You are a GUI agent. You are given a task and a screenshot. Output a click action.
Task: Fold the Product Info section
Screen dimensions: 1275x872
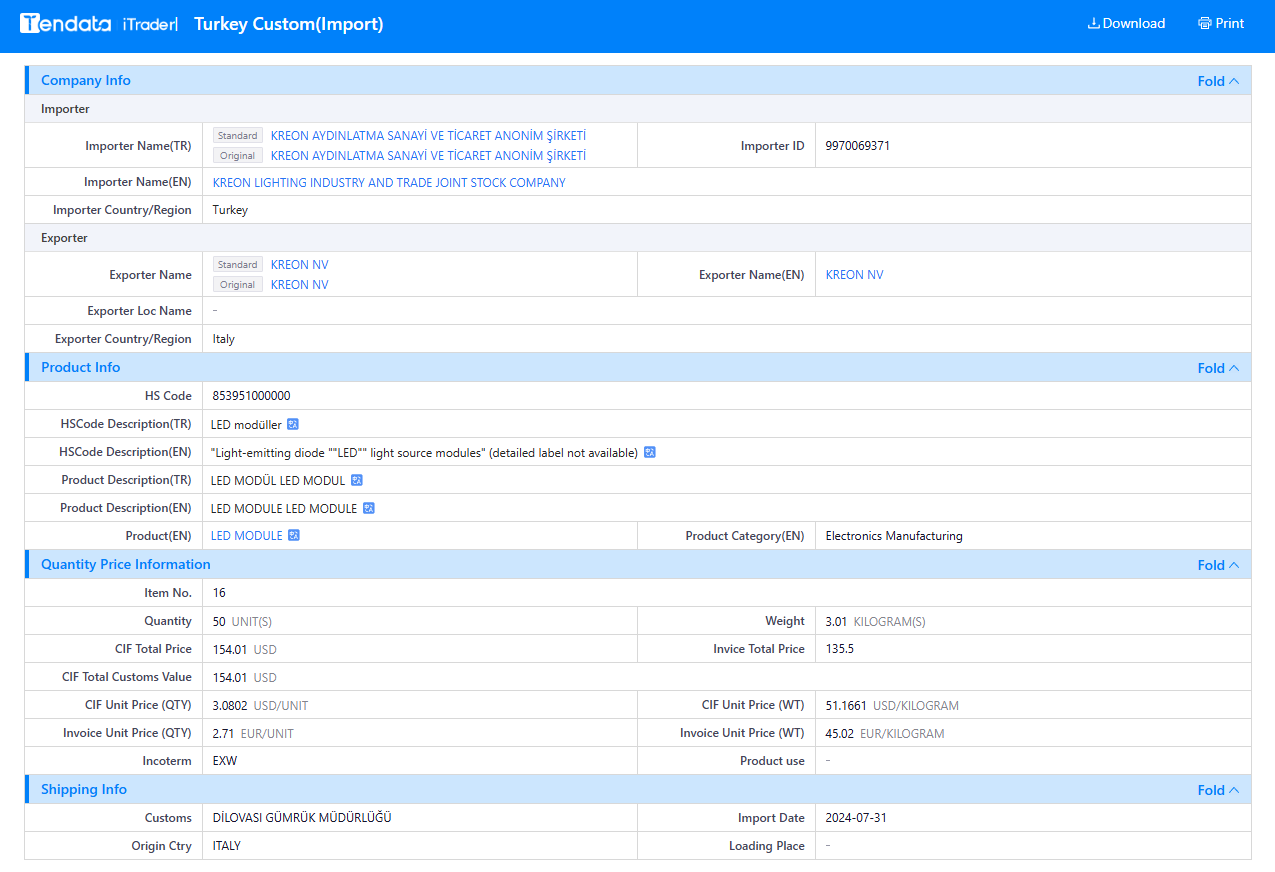[x=1218, y=368]
